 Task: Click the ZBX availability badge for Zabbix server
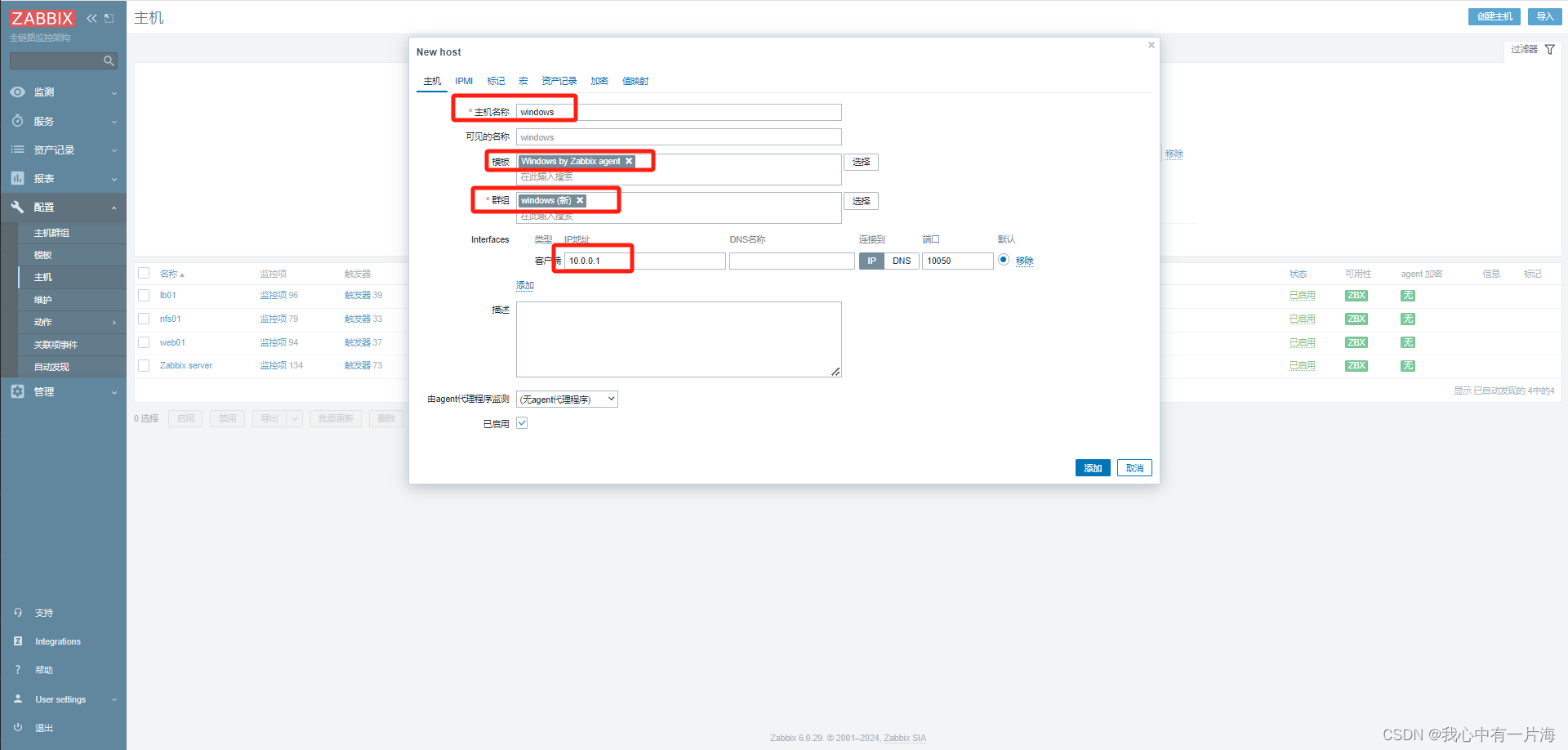(1356, 366)
